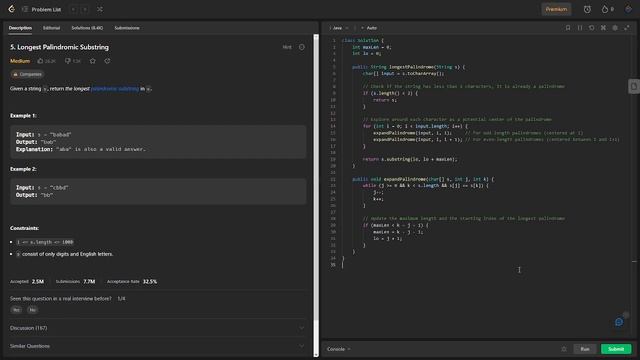This screenshot has width=640, height=360.
Task: Expand the Console panel
Action: [338, 349]
